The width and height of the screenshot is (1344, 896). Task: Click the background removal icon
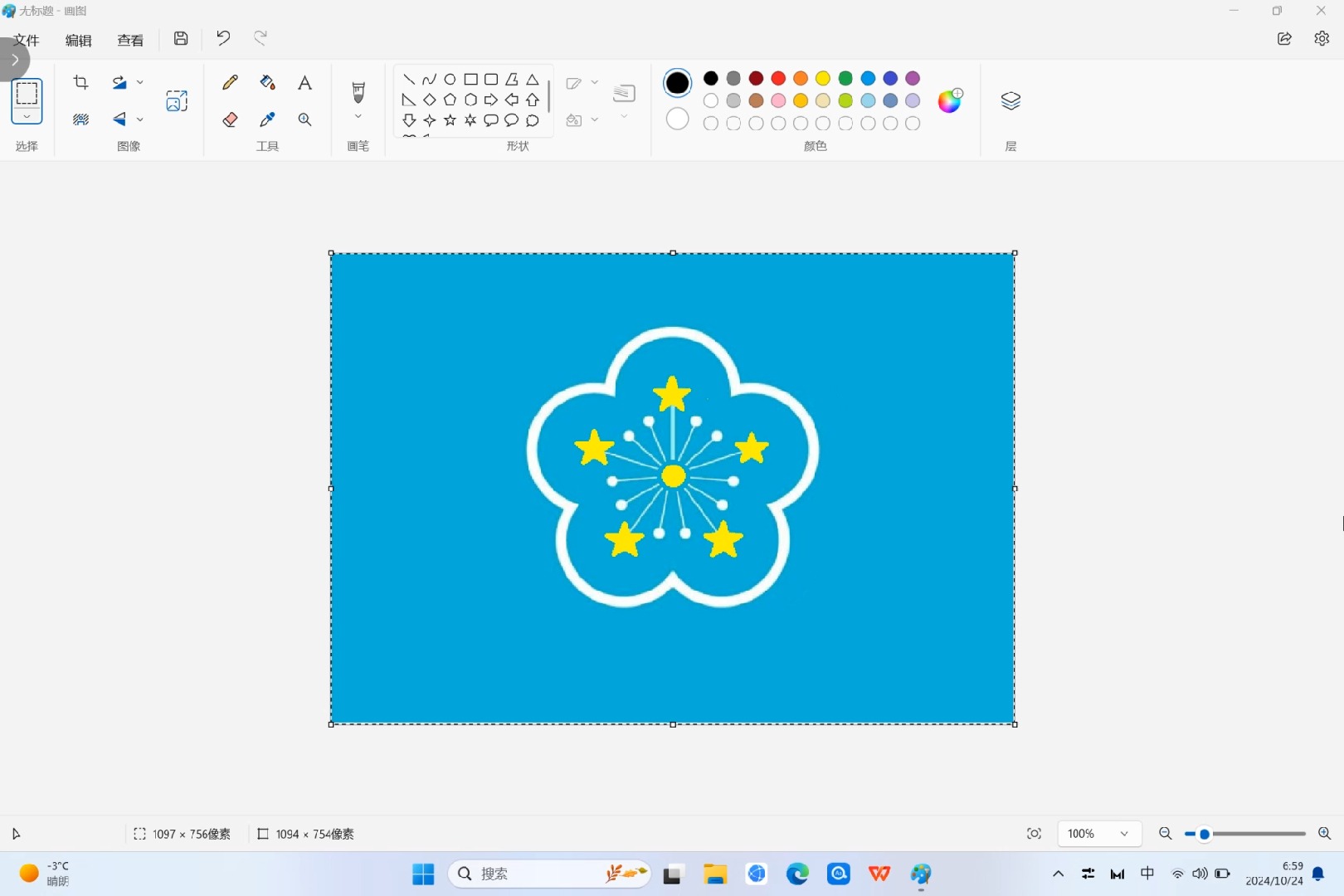pos(80,119)
